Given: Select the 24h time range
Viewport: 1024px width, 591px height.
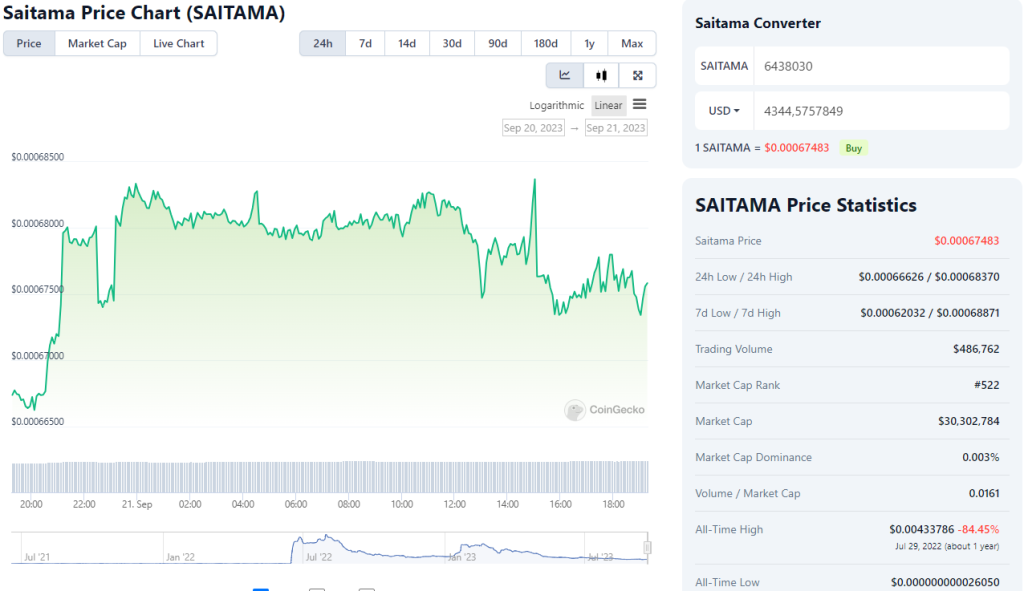Looking at the screenshot, I should tap(323, 43).
